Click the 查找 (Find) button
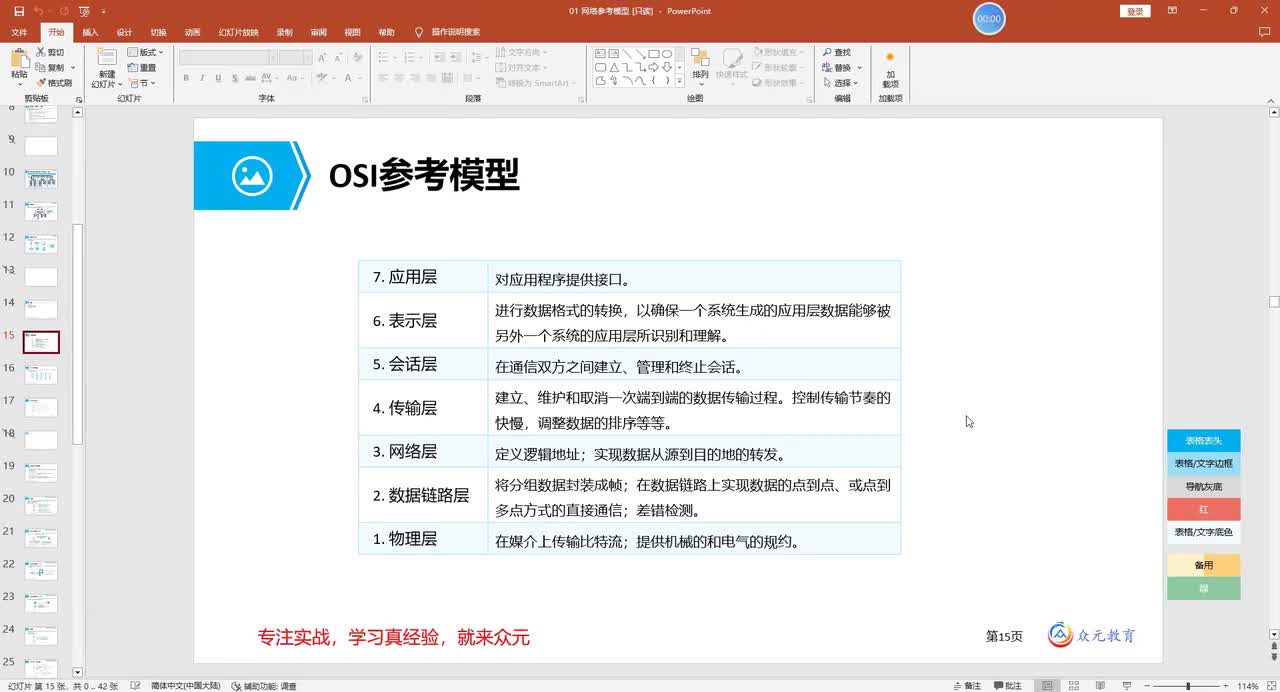Viewport: 1280px width, 692px height. coord(836,52)
